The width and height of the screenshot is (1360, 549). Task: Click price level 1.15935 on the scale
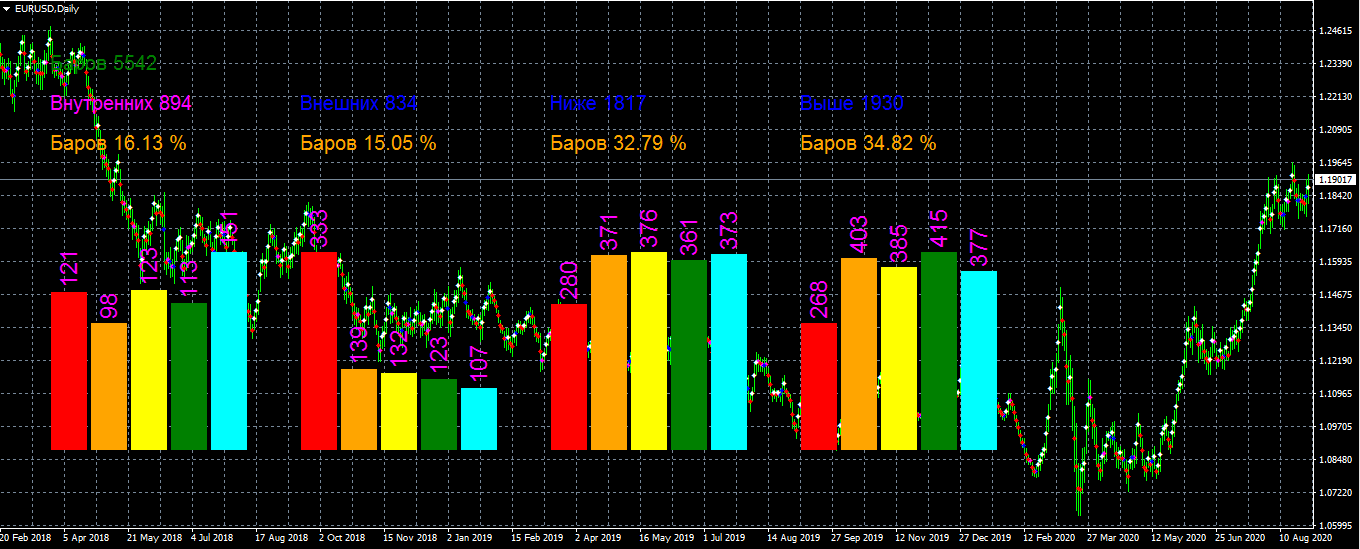click(x=1336, y=262)
